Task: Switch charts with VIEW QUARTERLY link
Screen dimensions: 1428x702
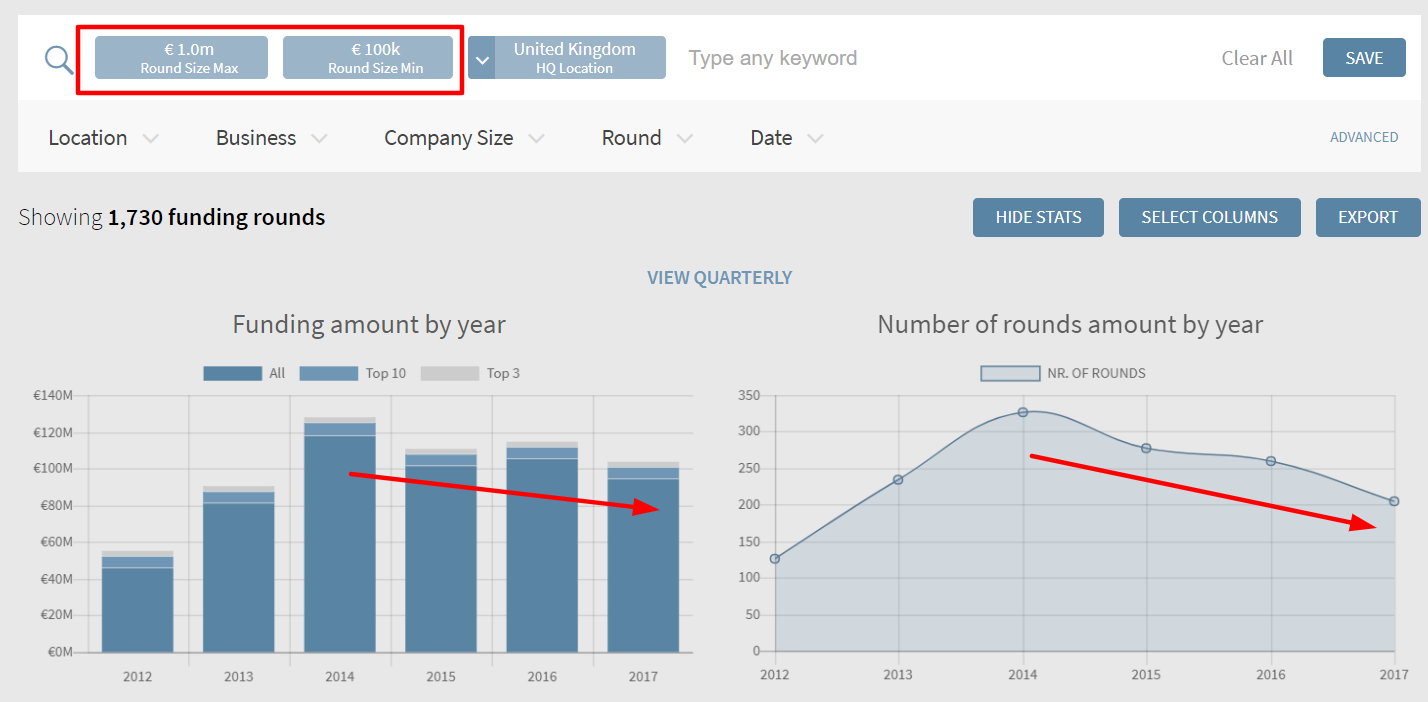Action: (719, 277)
